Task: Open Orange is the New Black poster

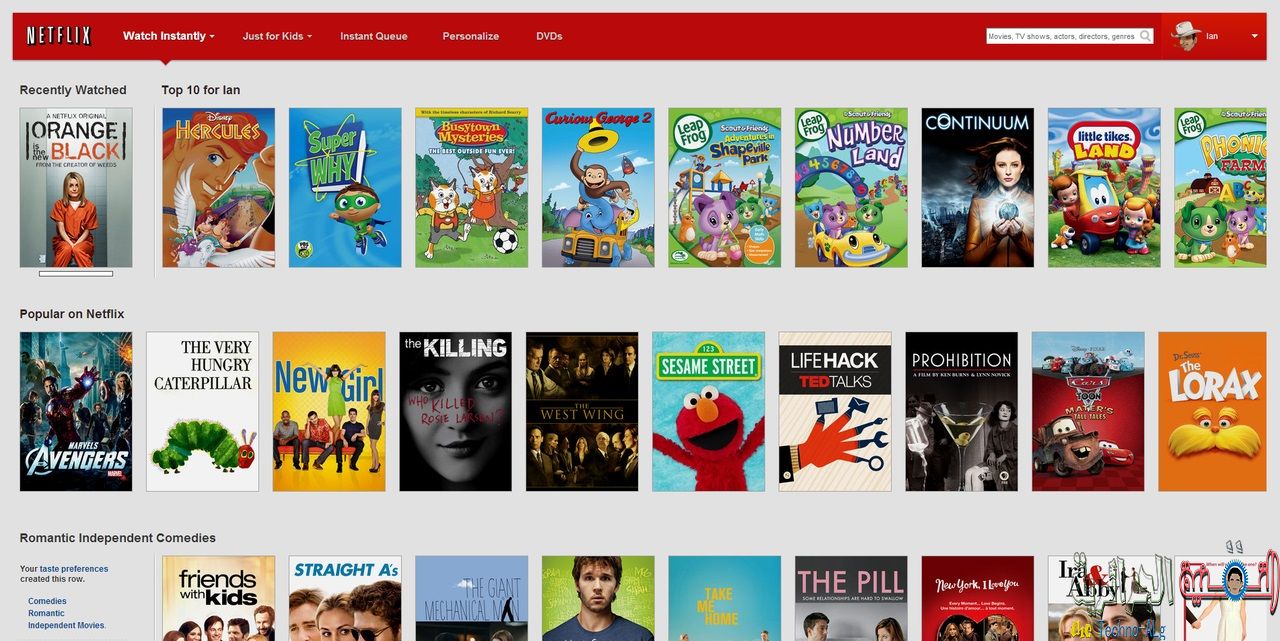Action: [x=76, y=188]
